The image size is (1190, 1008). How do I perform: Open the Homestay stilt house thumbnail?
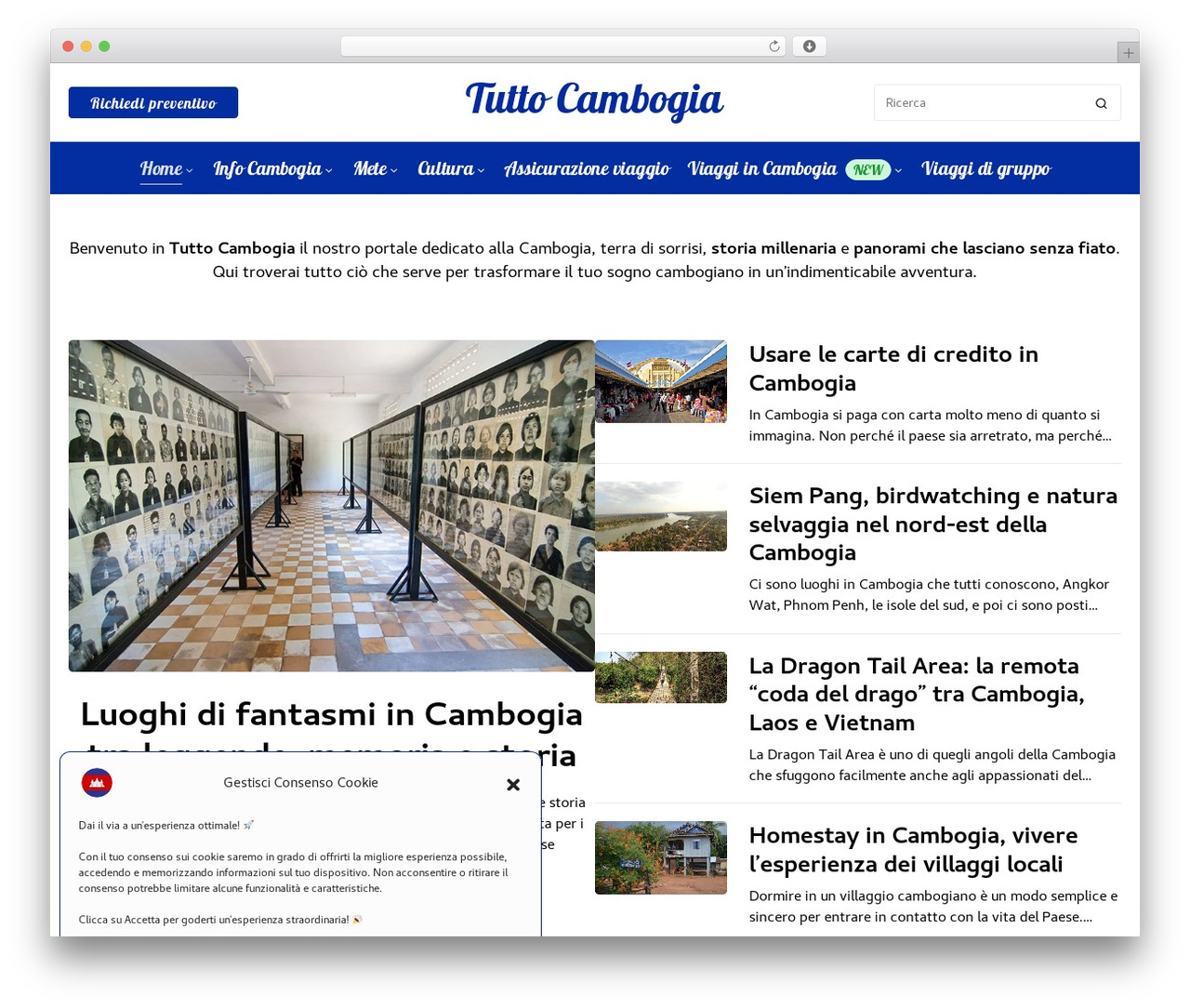tap(661, 857)
